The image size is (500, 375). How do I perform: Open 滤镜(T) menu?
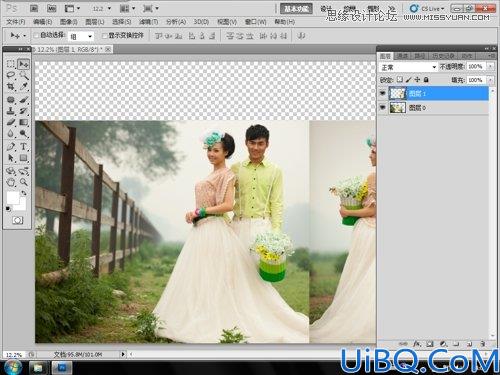[148, 22]
